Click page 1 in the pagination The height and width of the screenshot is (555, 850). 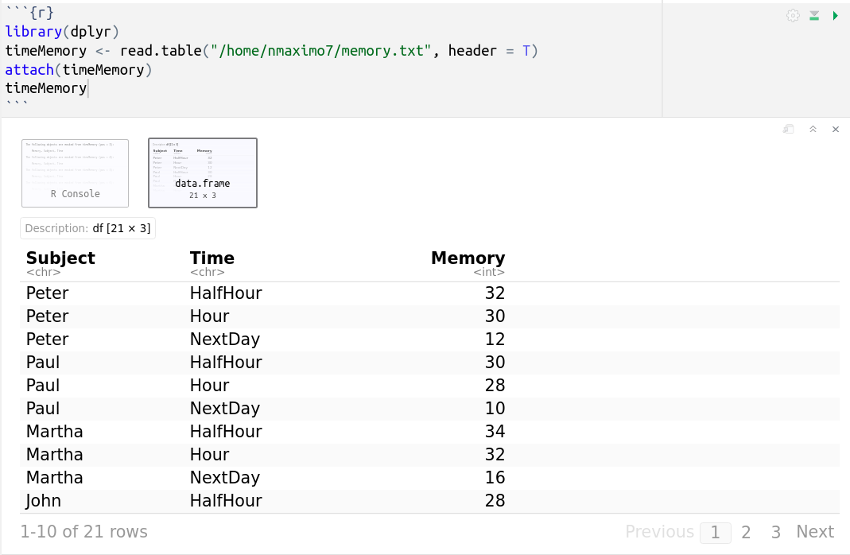coord(715,532)
